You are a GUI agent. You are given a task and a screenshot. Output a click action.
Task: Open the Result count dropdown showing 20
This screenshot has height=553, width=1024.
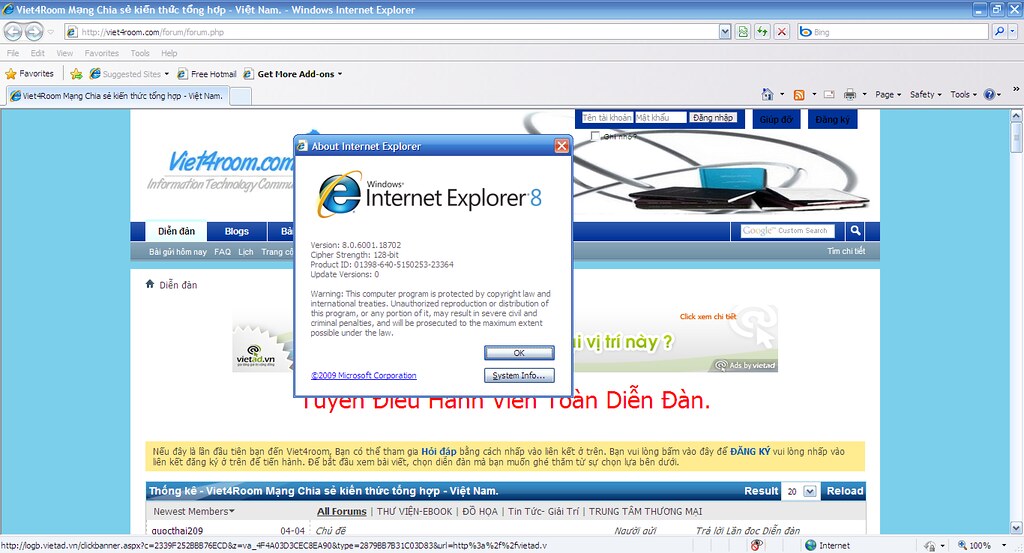(800, 491)
